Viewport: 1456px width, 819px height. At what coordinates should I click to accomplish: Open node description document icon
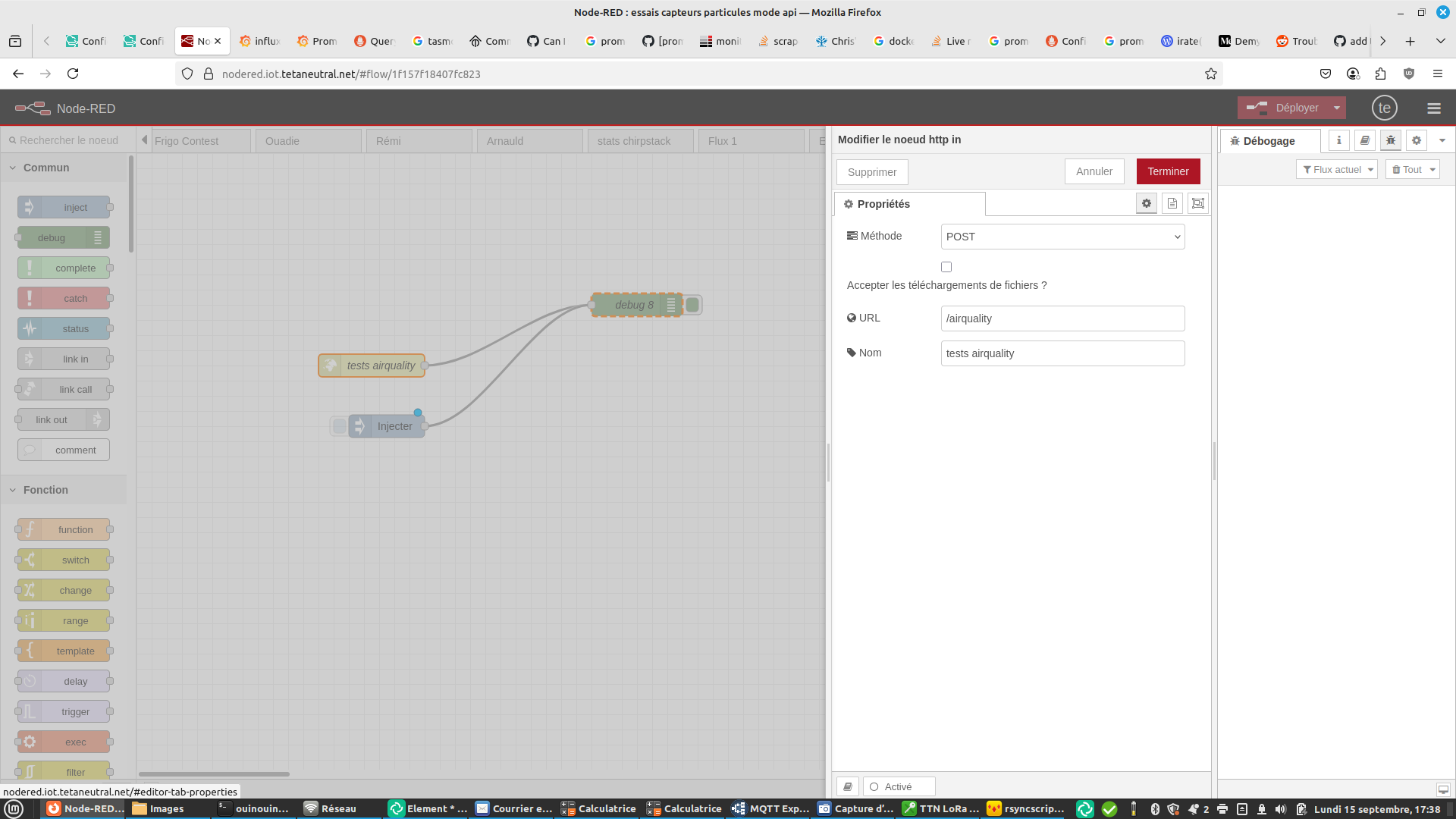click(x=1172, y=203)
